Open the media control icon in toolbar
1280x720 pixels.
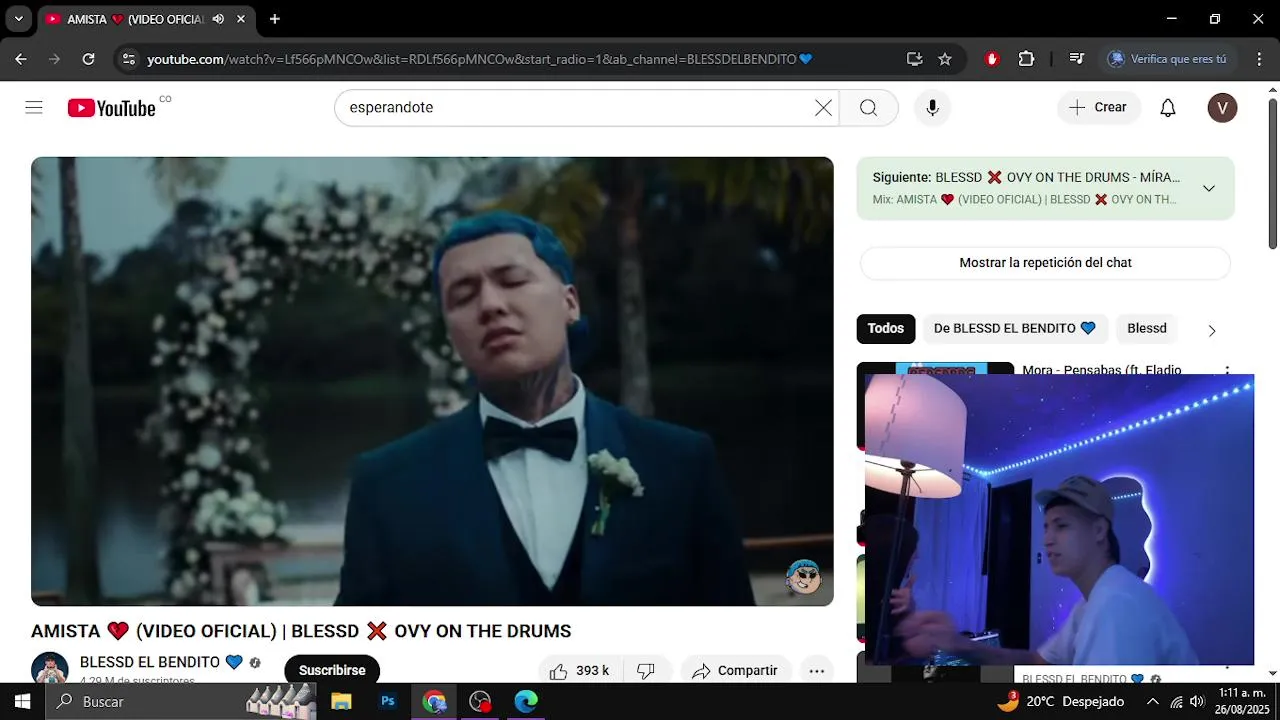(1076, 59)
